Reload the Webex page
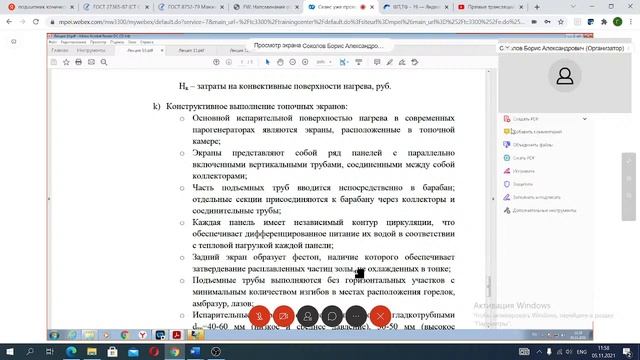The image size is (640, 360). pyautogui.click(x=36, y=22)
